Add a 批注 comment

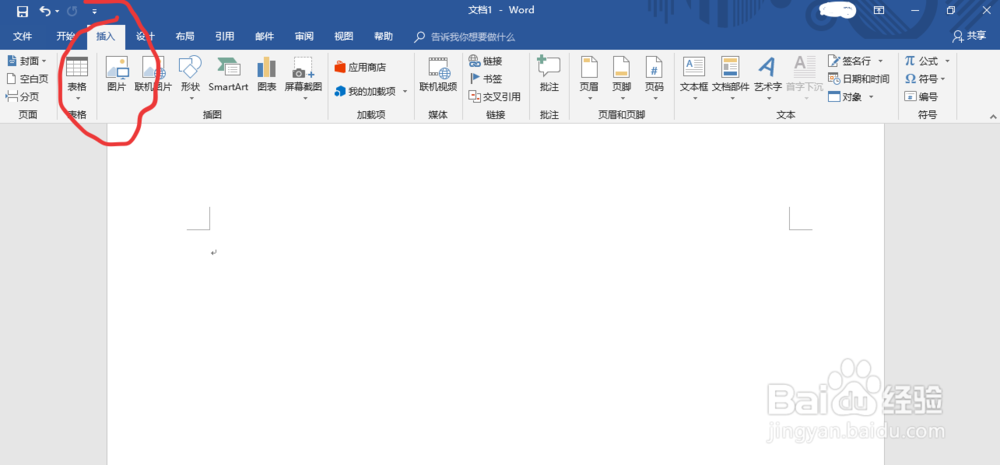tap(549, 75)
